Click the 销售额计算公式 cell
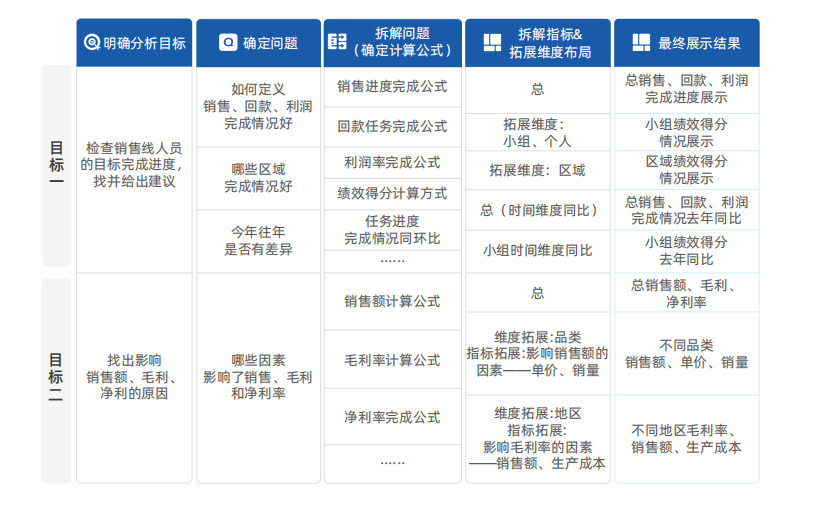This screenshot has width=813, height=508. pyautogui.click(x=393, y=302)
